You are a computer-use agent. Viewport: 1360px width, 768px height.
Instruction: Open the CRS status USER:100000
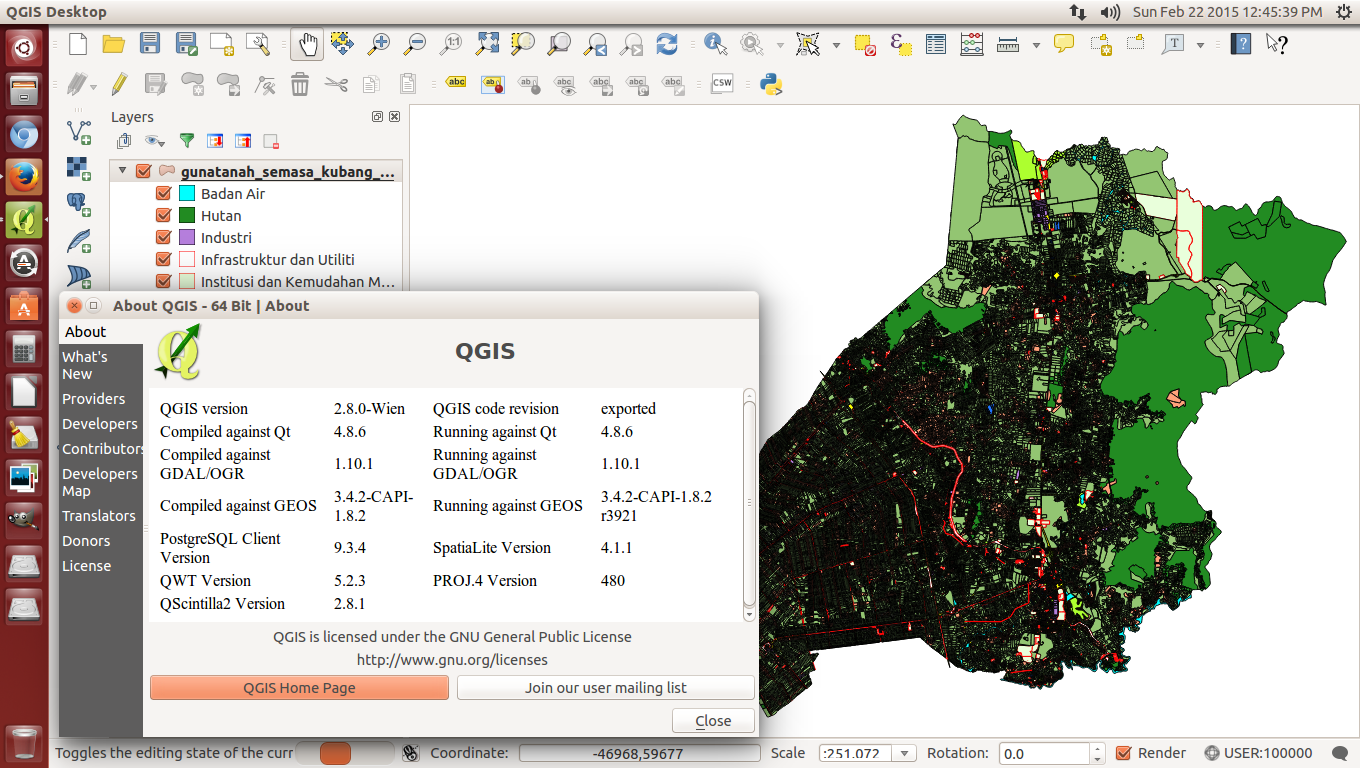(1258, 753)
